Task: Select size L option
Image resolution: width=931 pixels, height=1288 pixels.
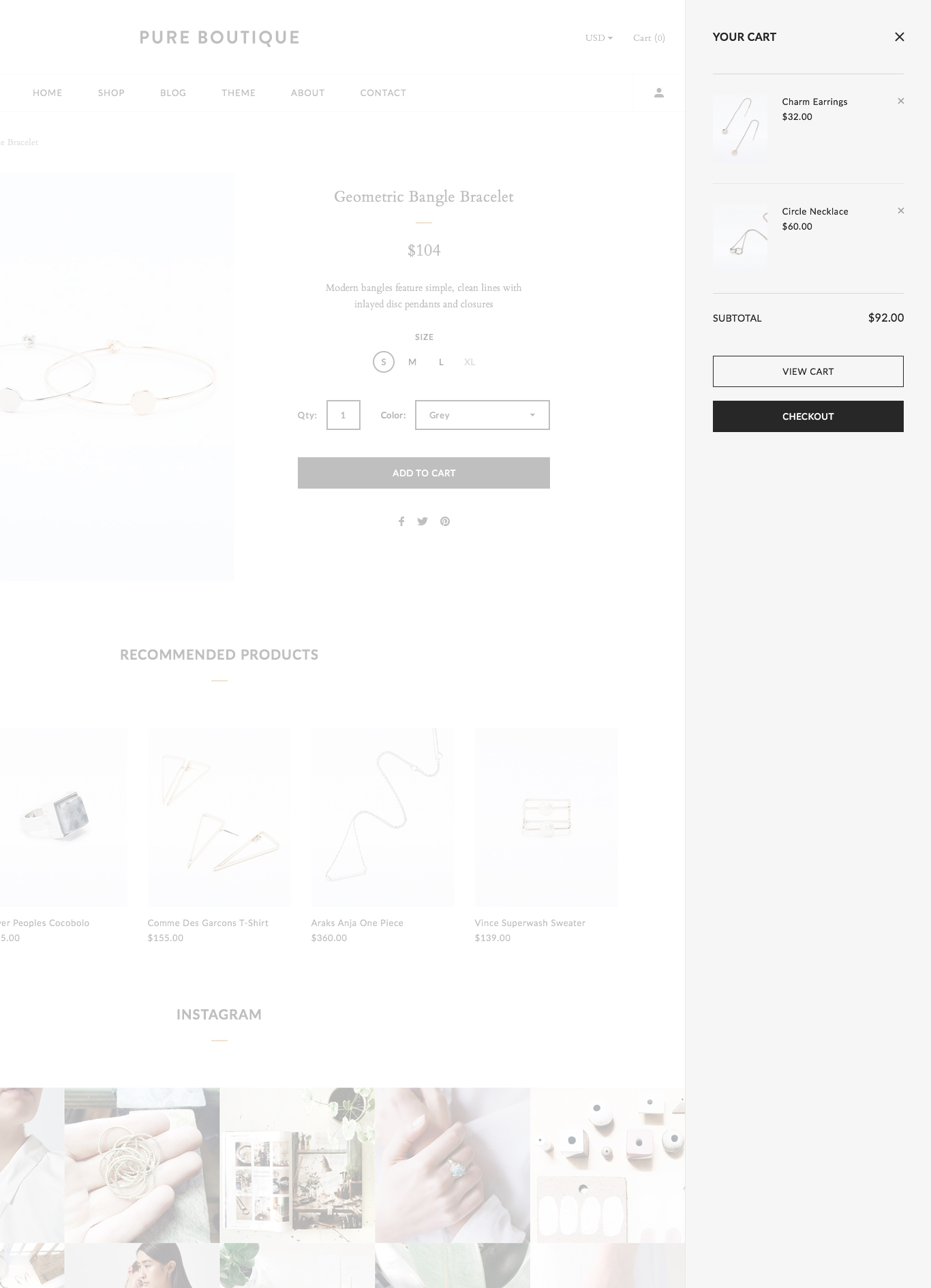Action: (441, 362)
